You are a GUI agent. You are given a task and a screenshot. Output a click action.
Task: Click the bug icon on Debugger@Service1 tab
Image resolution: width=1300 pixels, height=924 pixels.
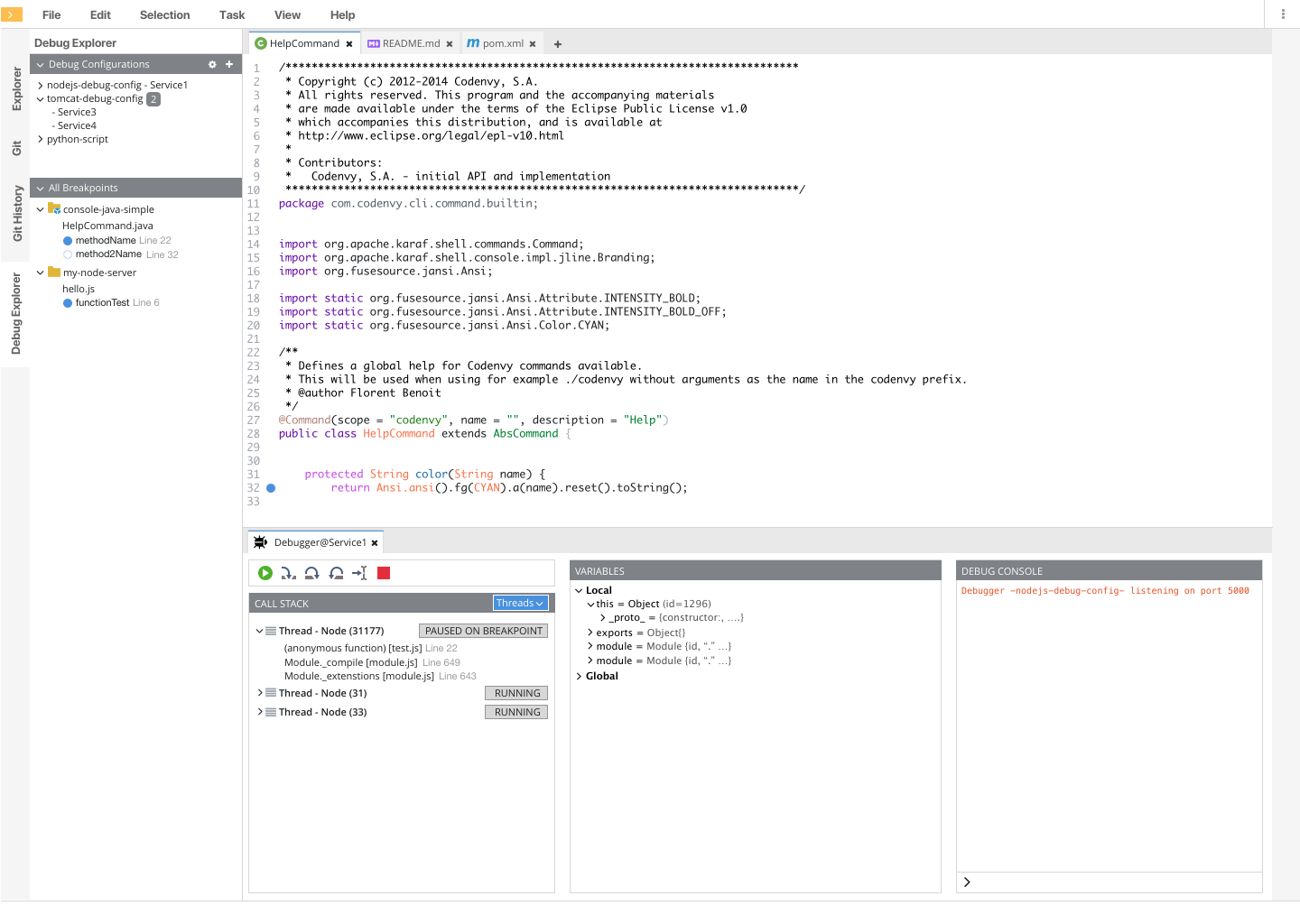click(260, 542)
